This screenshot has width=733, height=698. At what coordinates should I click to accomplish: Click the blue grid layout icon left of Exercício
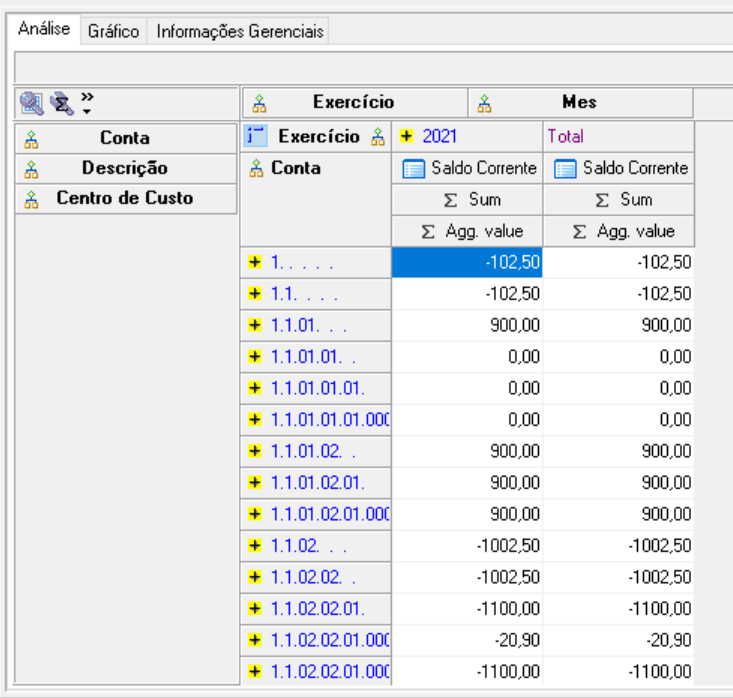(x=256, y=136)
